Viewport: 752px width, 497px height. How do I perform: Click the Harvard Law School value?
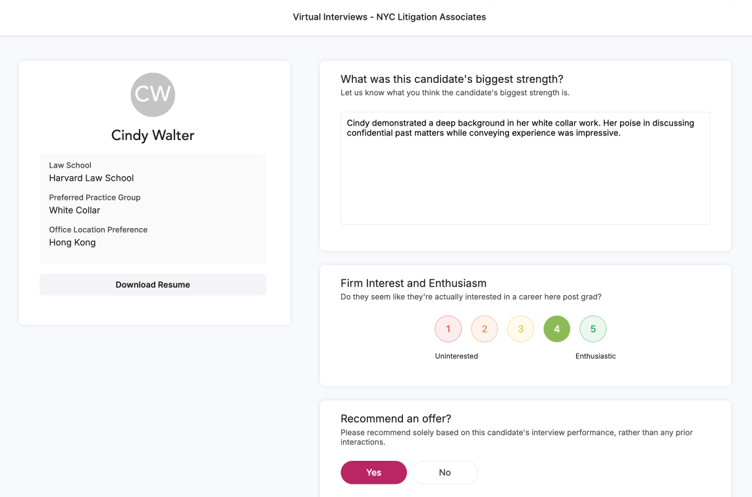tap(91, 178)
